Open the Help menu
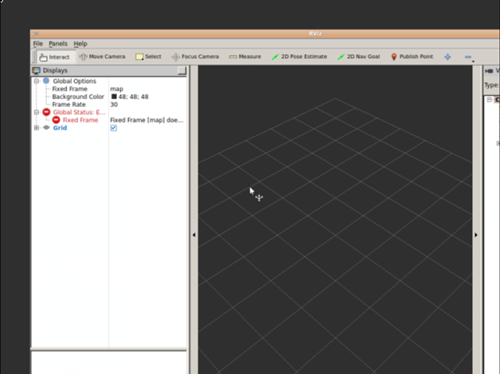Screen dimensions: 500x374 pos(80,44)
